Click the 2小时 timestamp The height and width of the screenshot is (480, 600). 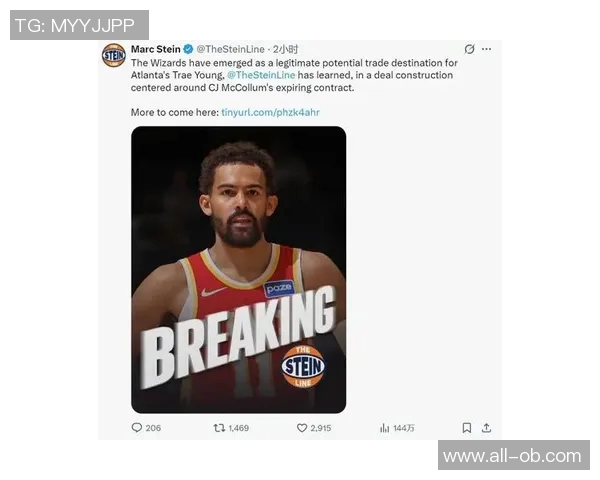coord(285,49)
